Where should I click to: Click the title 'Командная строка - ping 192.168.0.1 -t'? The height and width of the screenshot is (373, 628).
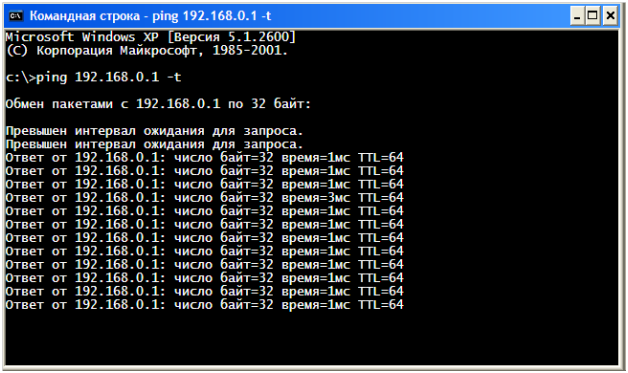(x=150, y=16)
